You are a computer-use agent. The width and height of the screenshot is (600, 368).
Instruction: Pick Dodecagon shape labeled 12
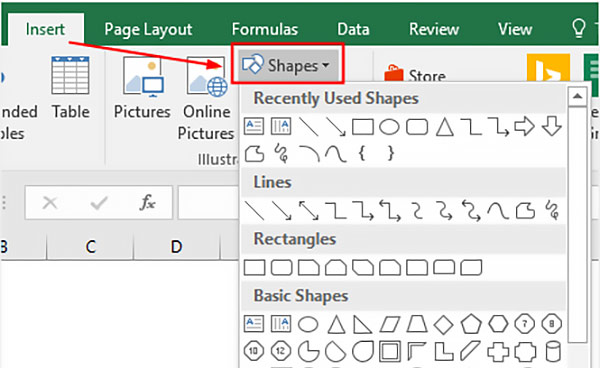click(281, 351)
